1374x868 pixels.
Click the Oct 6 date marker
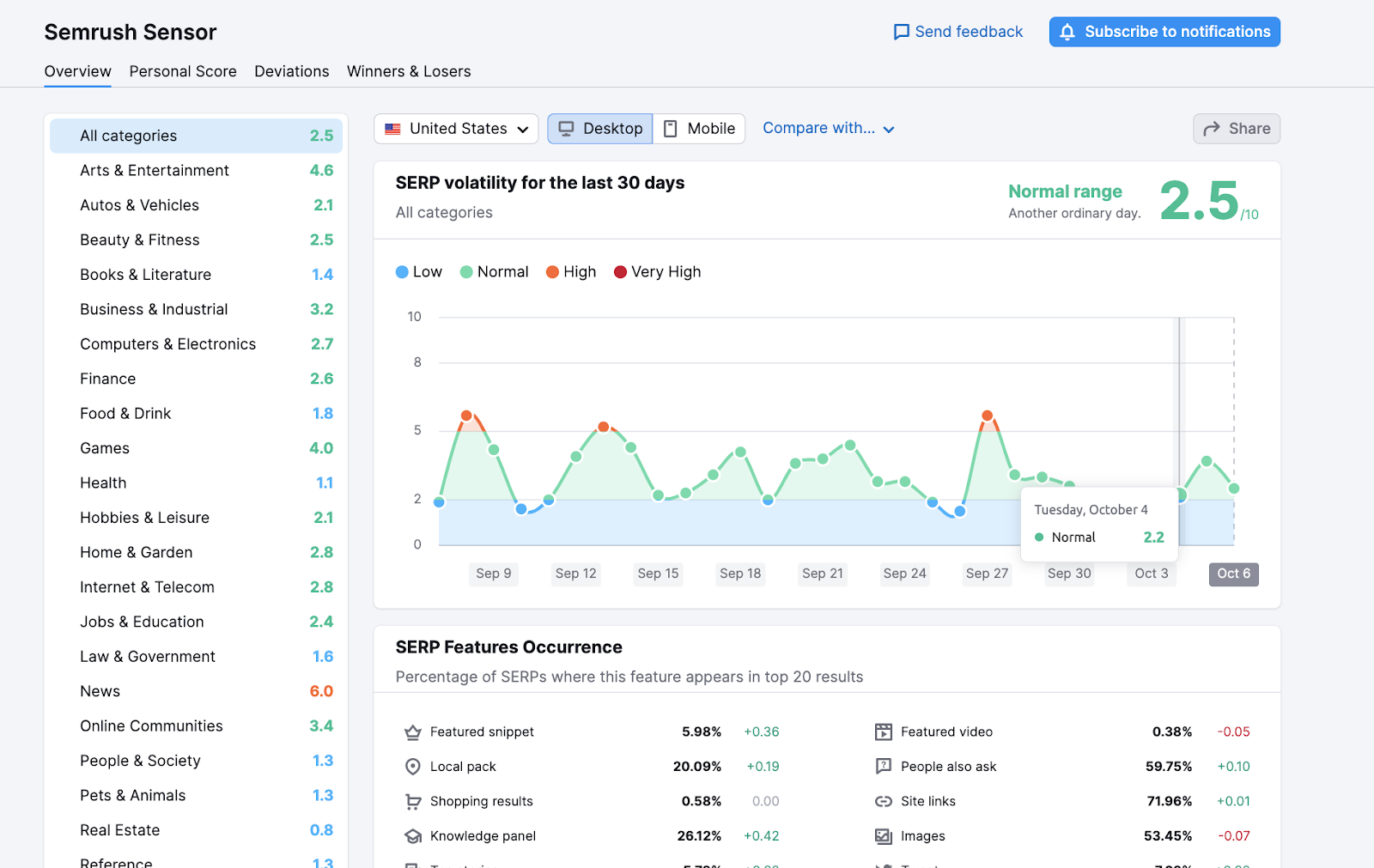pos(1234,574)
